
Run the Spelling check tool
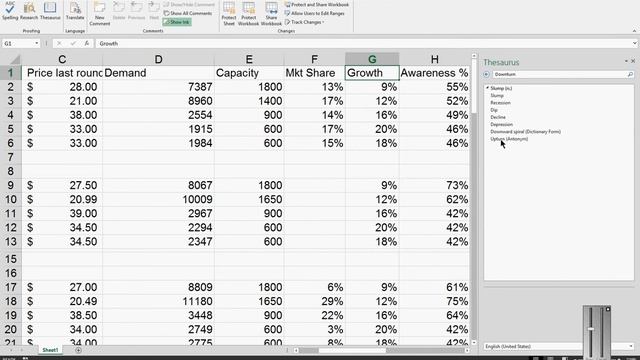tap(10, 11)
